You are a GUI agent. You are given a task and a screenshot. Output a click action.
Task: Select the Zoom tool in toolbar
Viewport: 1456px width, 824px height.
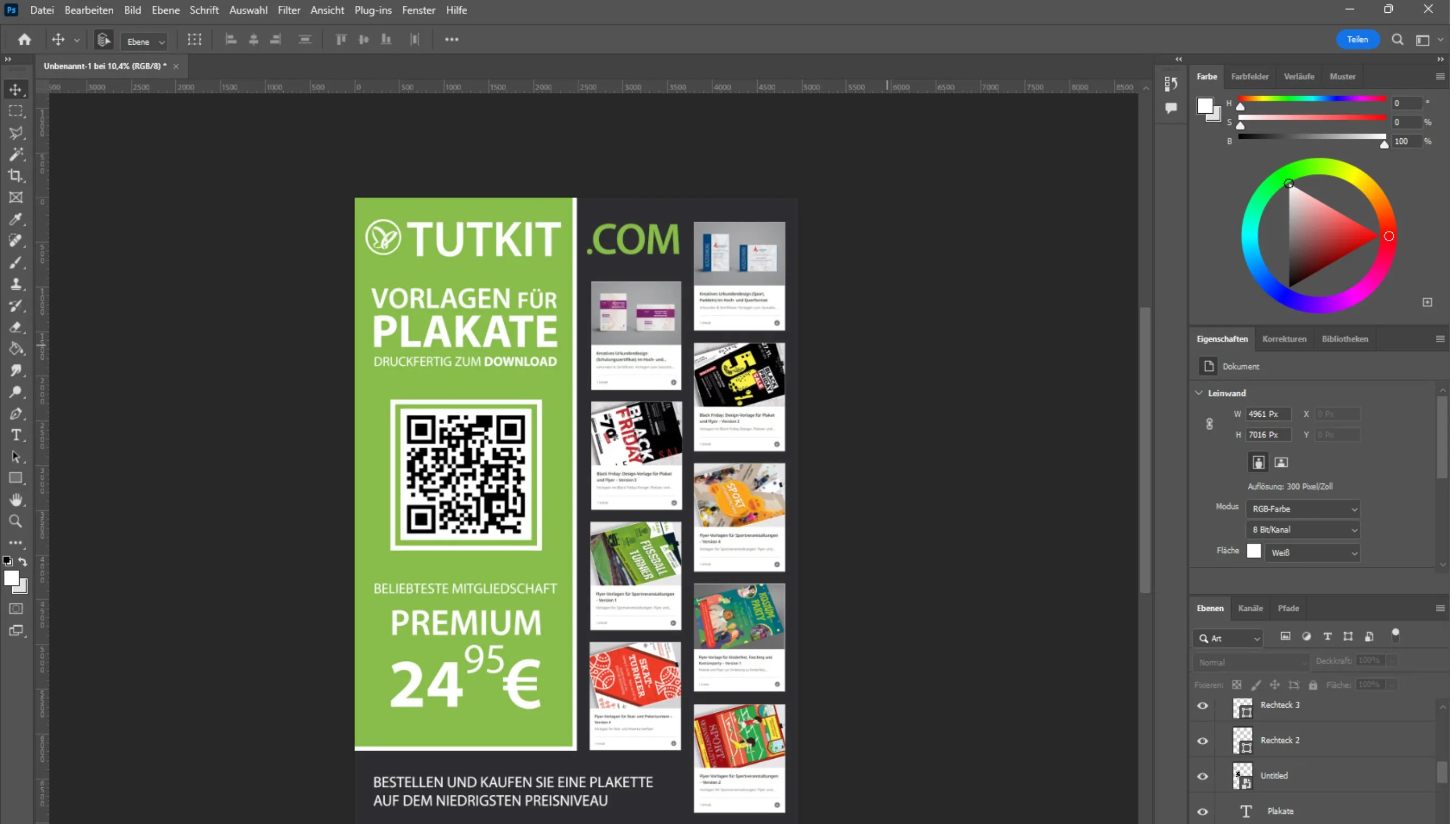(x=16, y=521)
